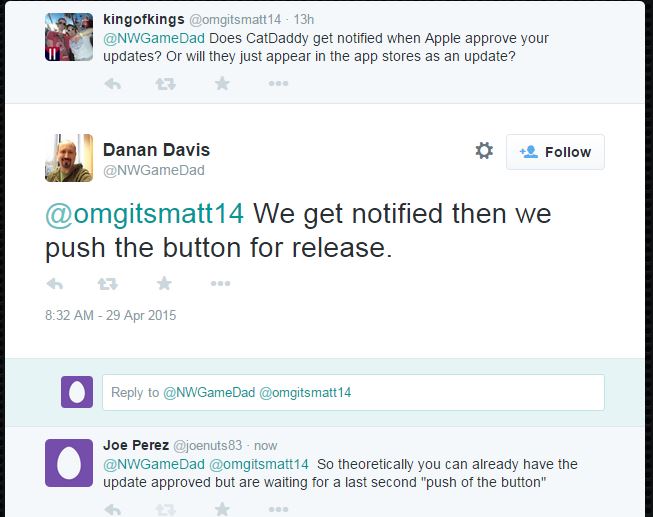Favorite Danan Davis' tweet star

[x=164, y=284]
